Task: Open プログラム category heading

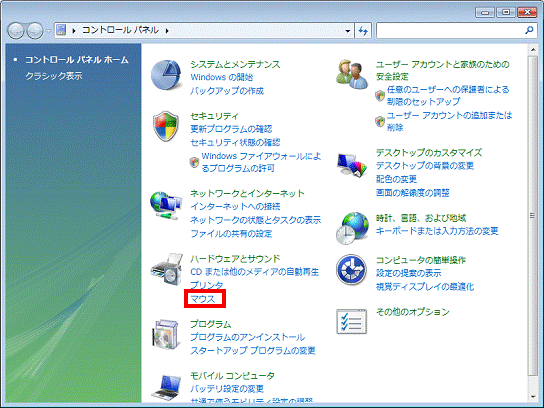Action: 211,324
